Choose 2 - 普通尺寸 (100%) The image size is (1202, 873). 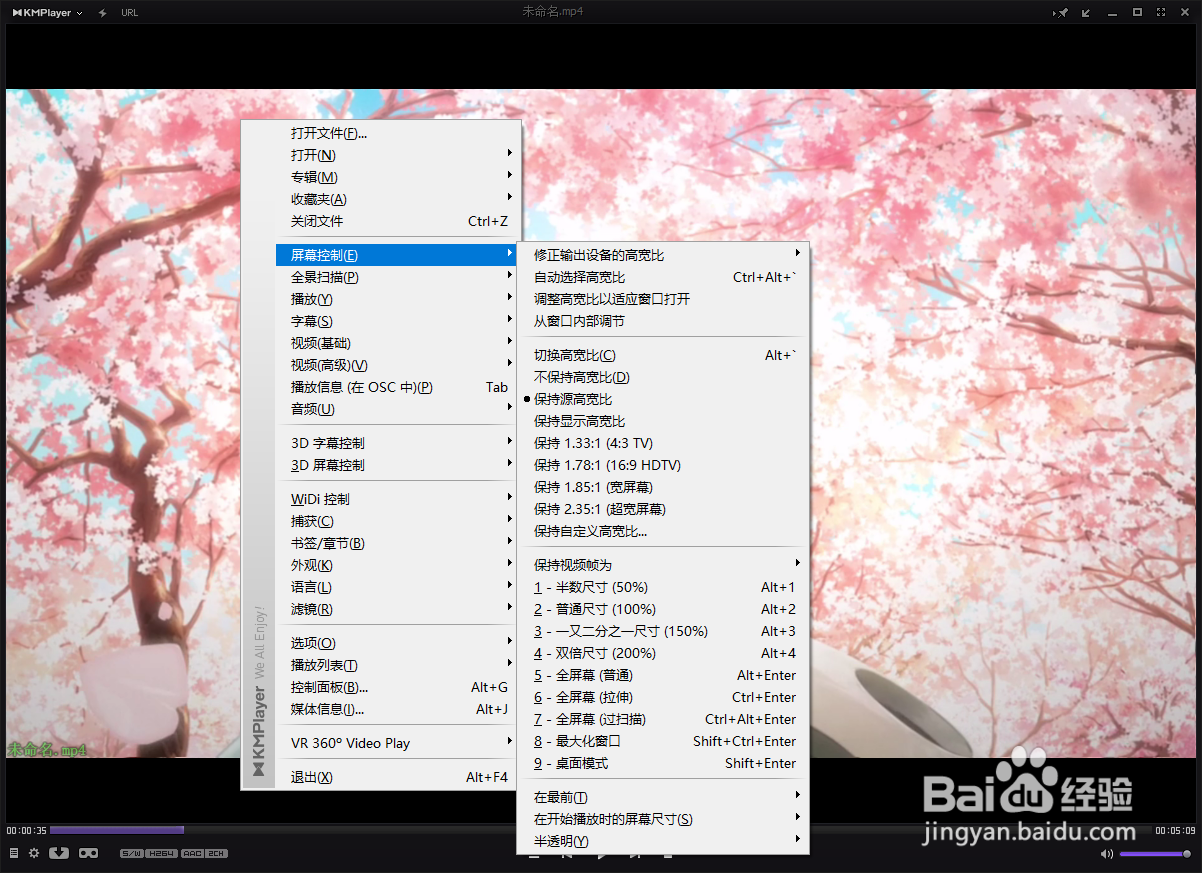tap(663, 609)
